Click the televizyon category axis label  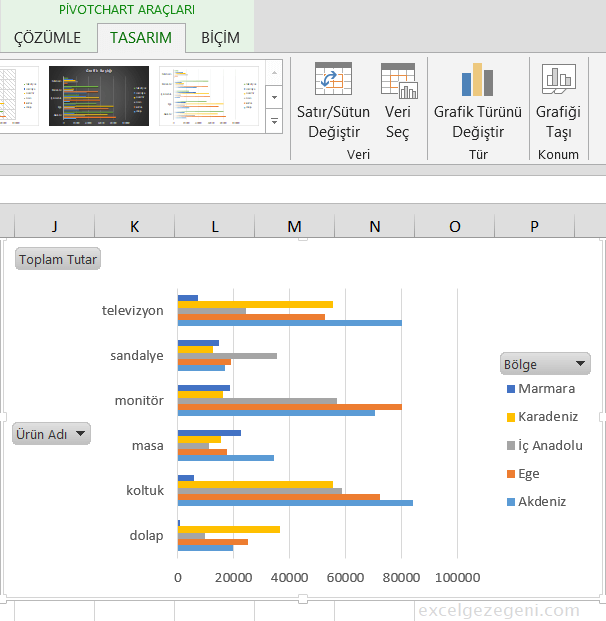coord(133,310)
